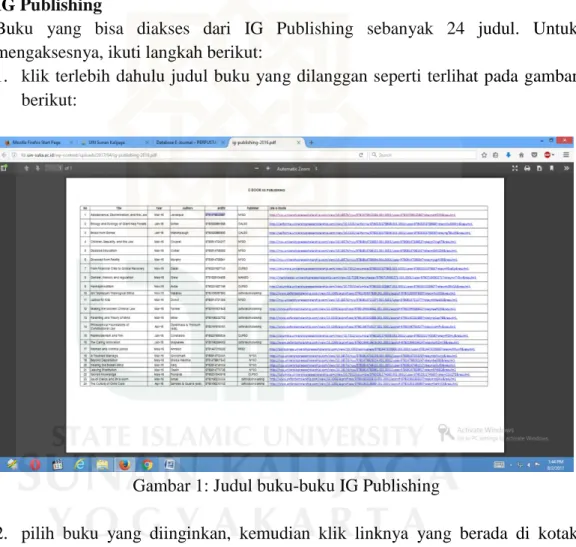The height and width of the screenshot is (547, 576).
Task: Go to next PDF page arrow
Action: [x=37, y=168]
